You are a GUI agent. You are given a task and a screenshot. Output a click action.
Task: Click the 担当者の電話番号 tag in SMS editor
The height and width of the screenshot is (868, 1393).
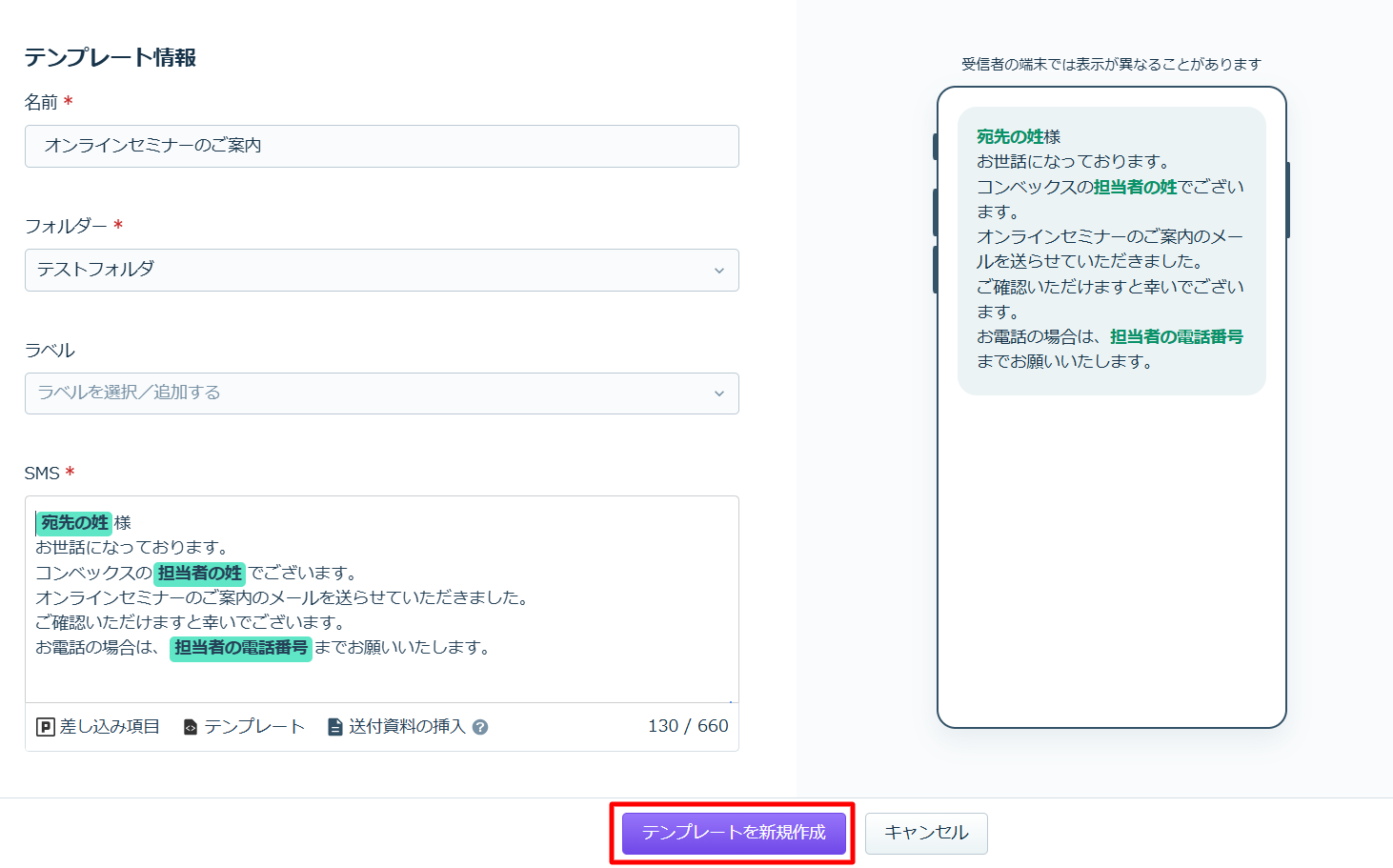pos(241,648)
